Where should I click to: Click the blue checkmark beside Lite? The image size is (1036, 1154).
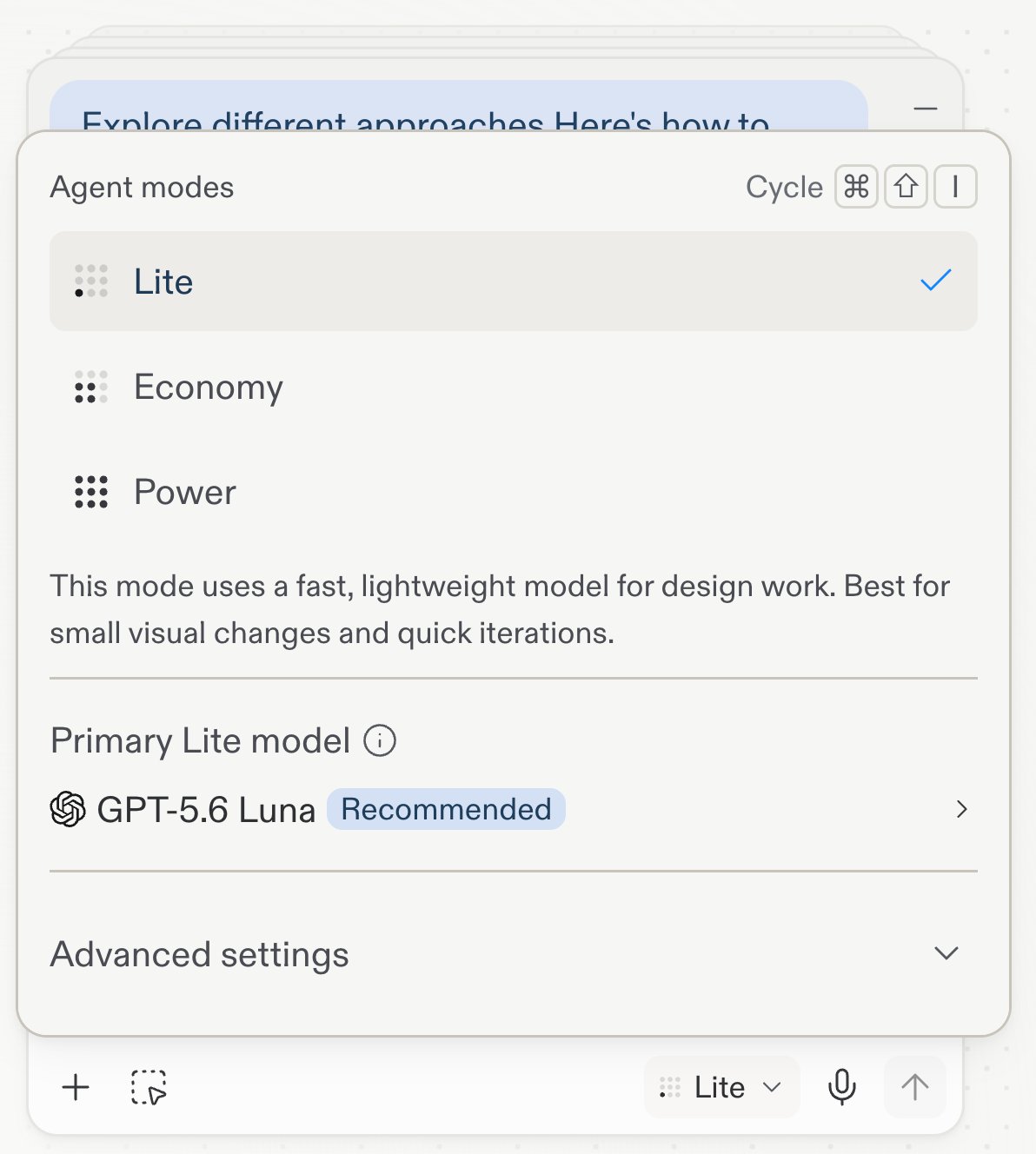tap(936, 280)
